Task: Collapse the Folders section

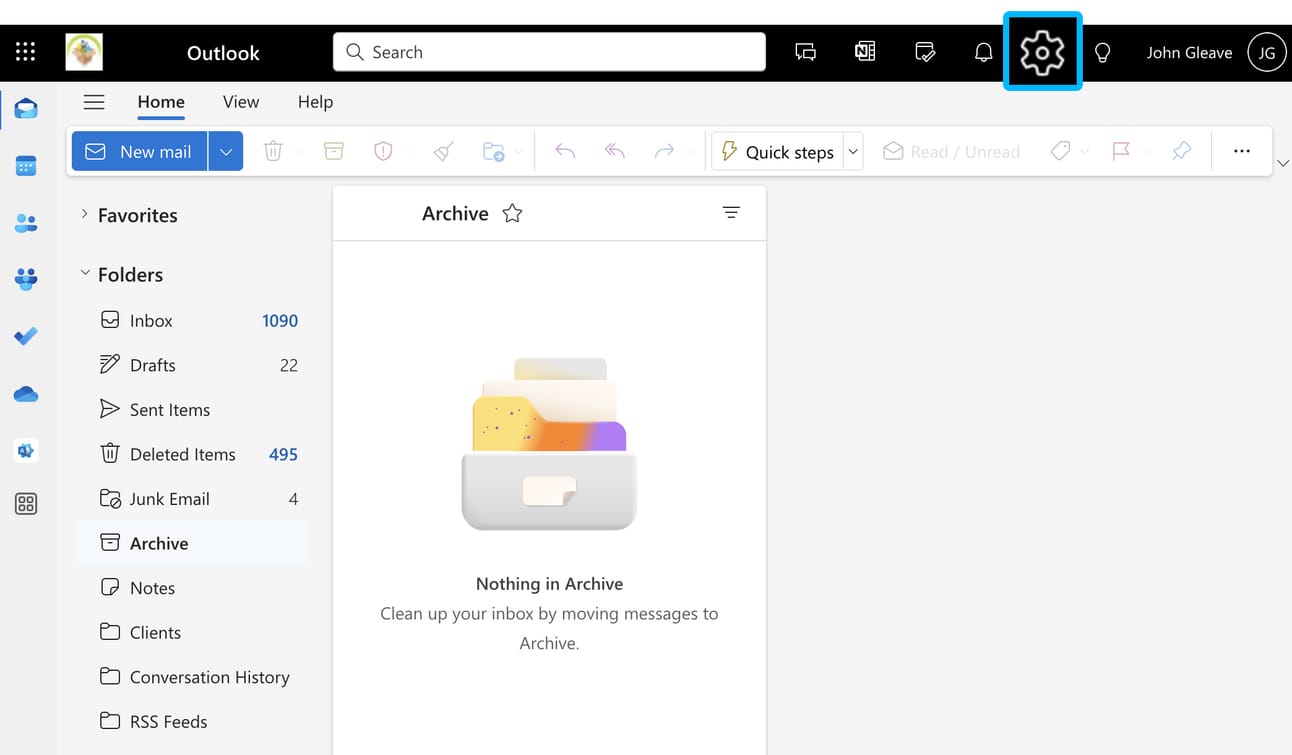Action: tap(85, 273)
